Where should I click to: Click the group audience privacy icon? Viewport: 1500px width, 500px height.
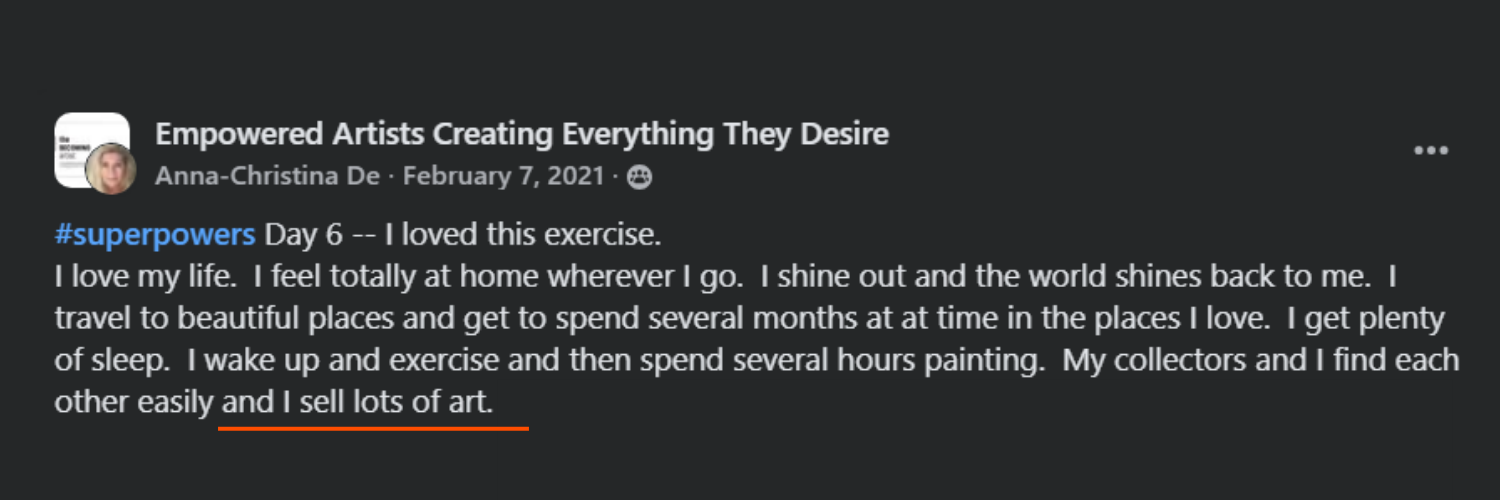point(639,177)
